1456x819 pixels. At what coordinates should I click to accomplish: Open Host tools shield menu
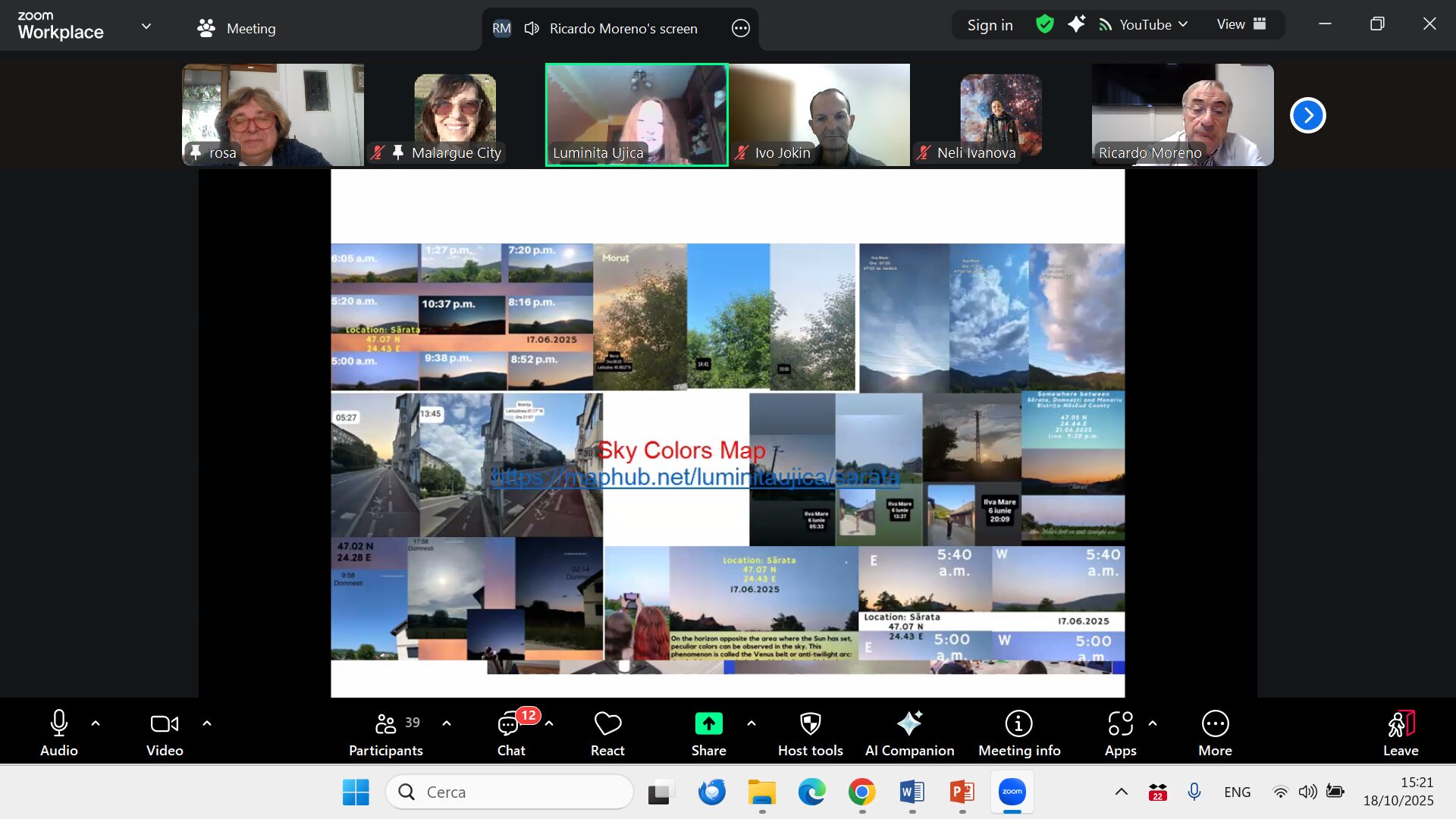click(x=810, y=733)
